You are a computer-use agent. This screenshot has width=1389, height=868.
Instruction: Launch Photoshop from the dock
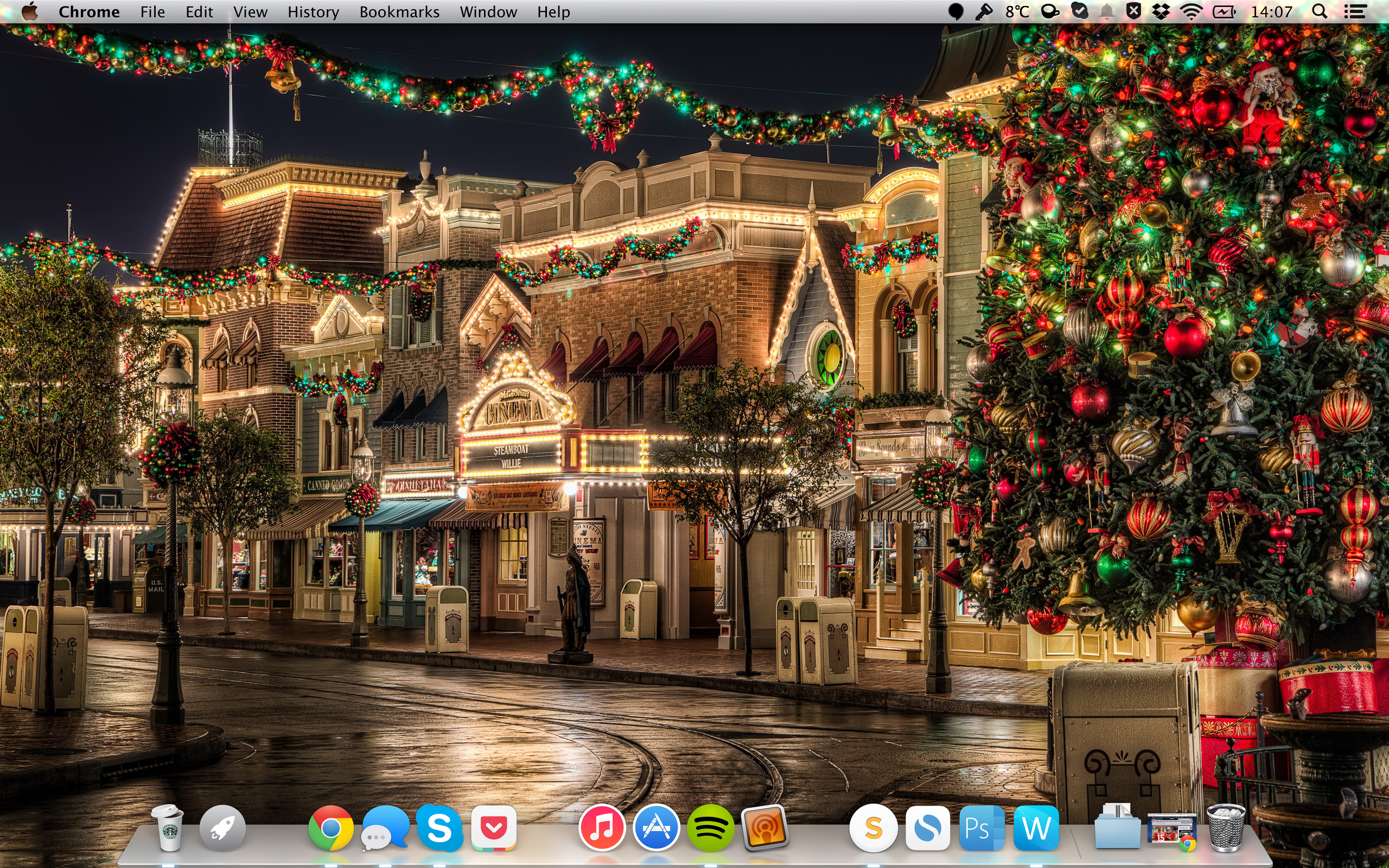tap(982, 828)
